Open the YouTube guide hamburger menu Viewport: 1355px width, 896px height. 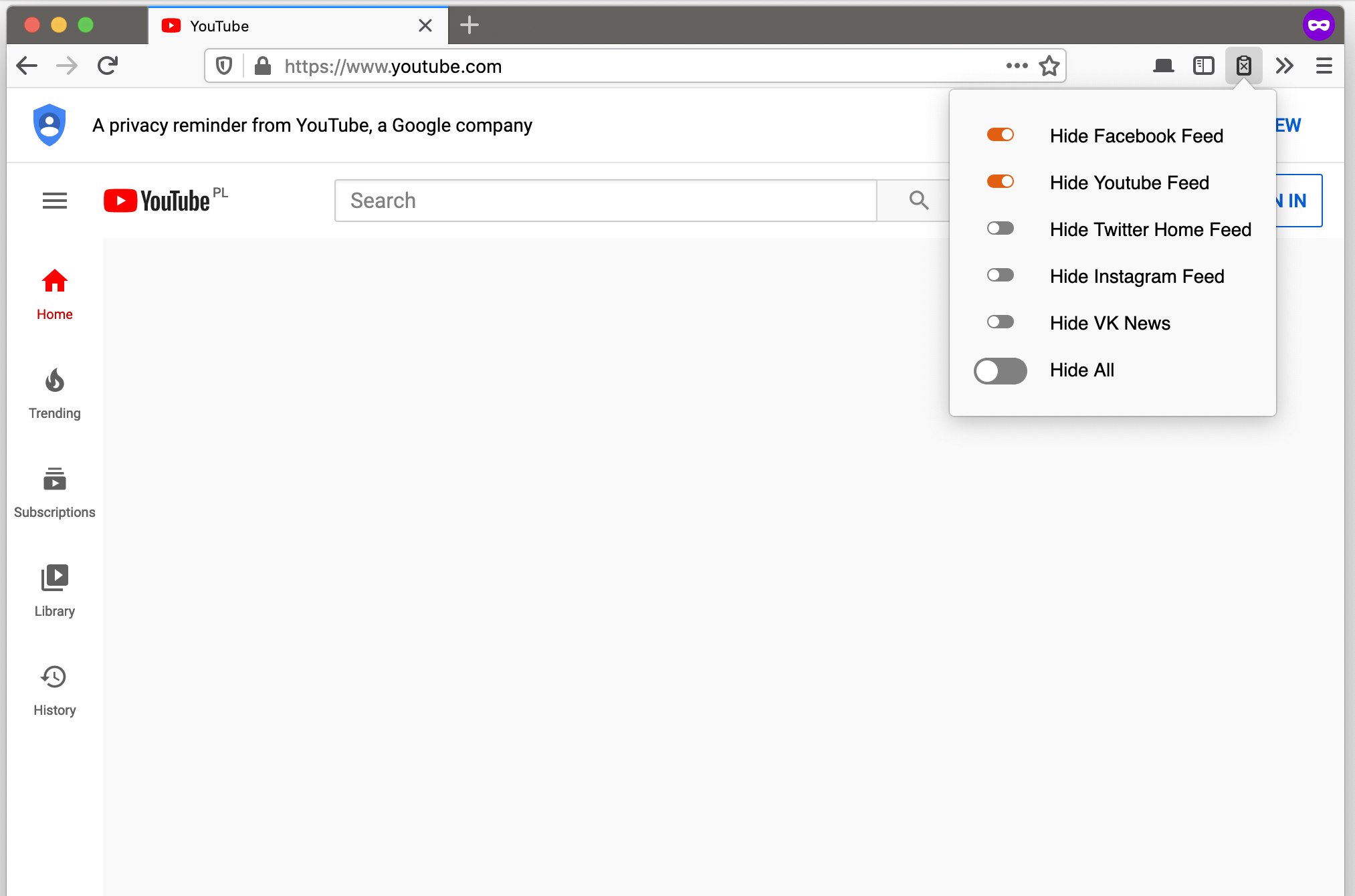pos(55,201)
